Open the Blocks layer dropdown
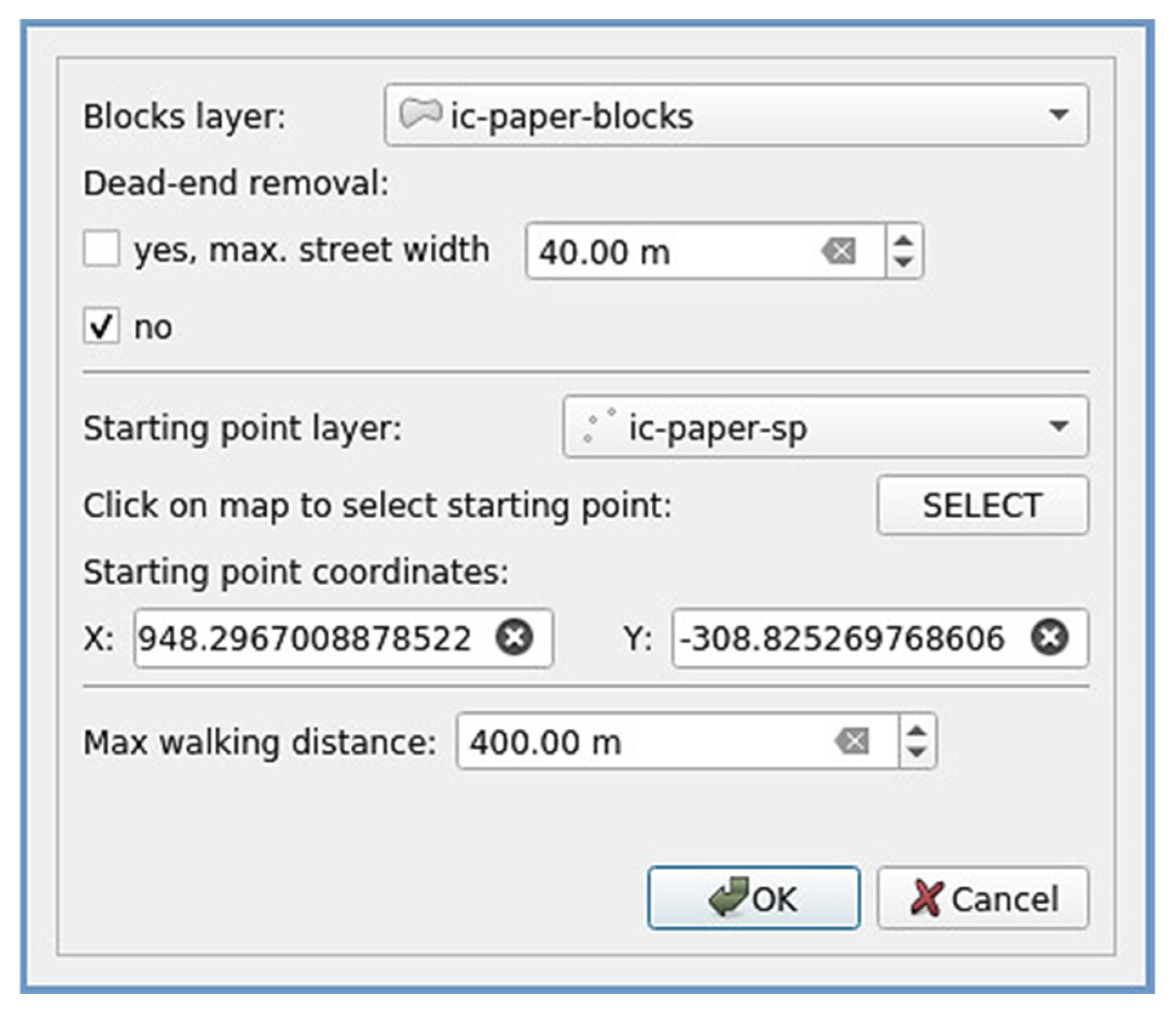This screenshot has height=1009, width=1176. [x=1058, y=115]
